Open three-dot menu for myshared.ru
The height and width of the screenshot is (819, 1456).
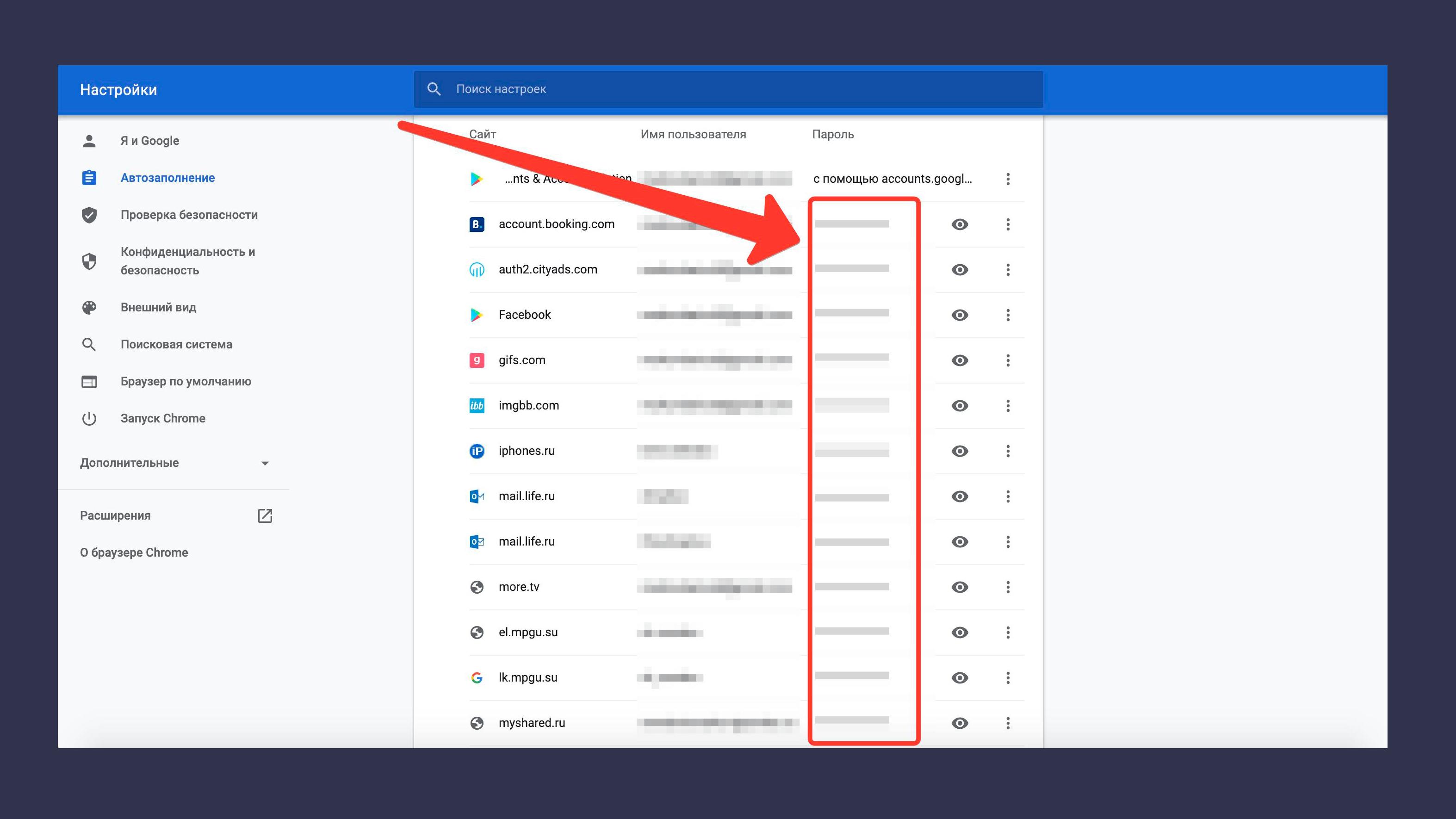[1007, 723]
